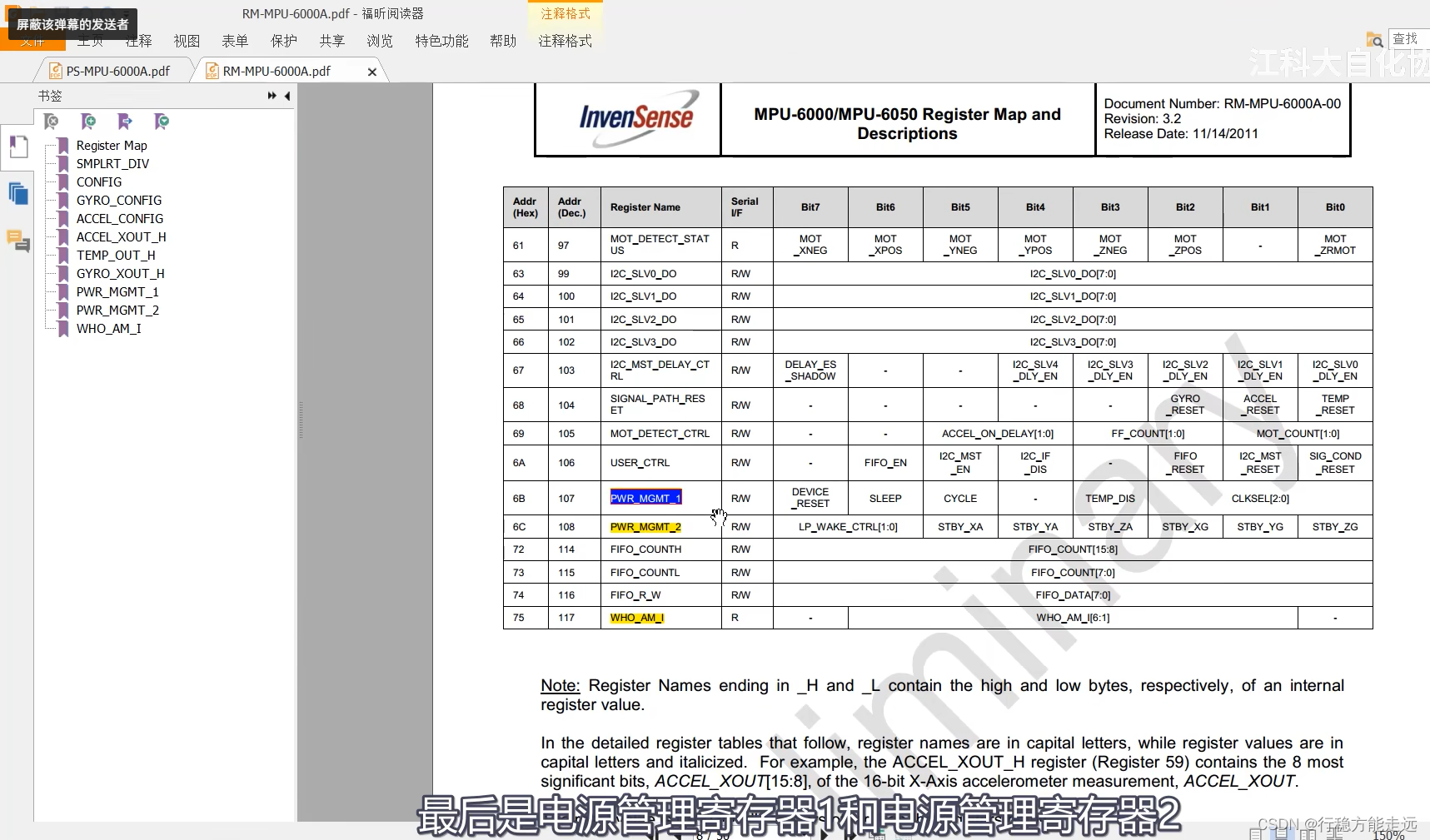Click the TEMP_DIS cell
This screenshot has height=840, width=1430.
click(1110, 499)
